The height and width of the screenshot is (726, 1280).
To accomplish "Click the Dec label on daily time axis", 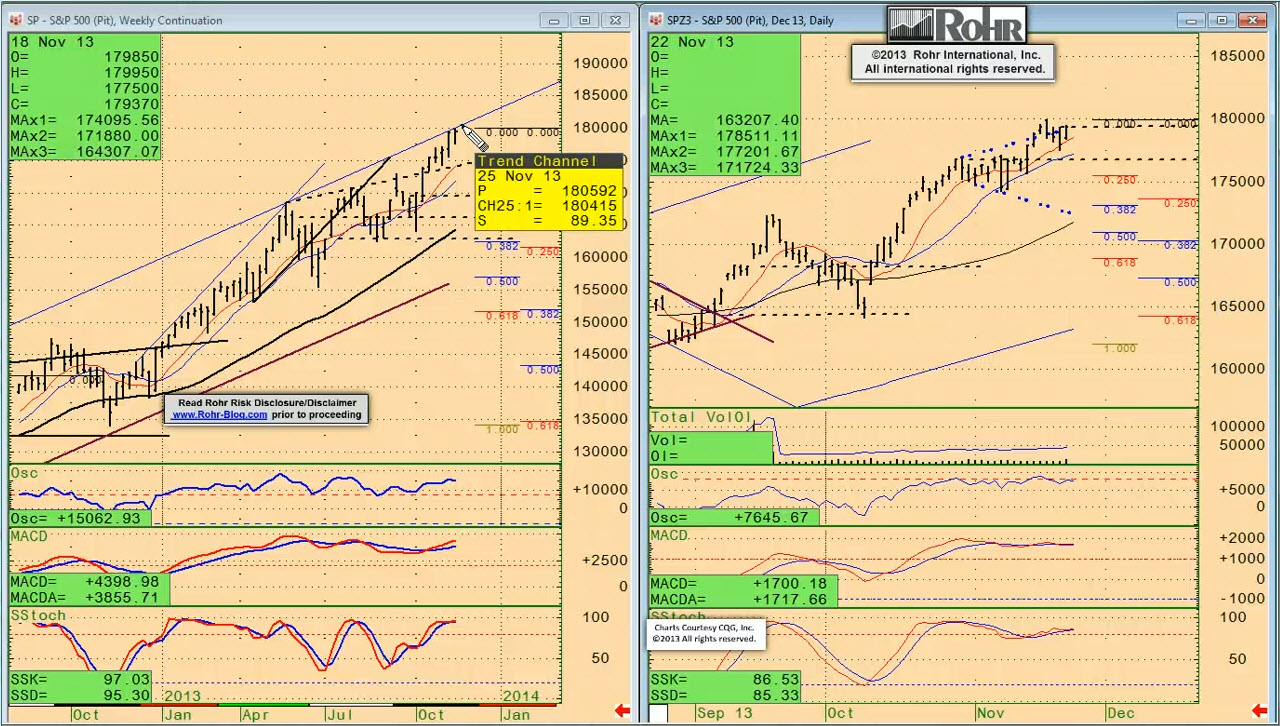I will click(1121, 713).
